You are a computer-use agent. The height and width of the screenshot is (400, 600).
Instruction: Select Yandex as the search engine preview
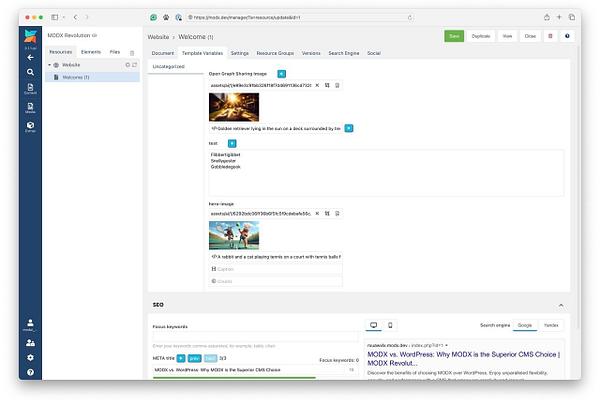tap(551, 325)
